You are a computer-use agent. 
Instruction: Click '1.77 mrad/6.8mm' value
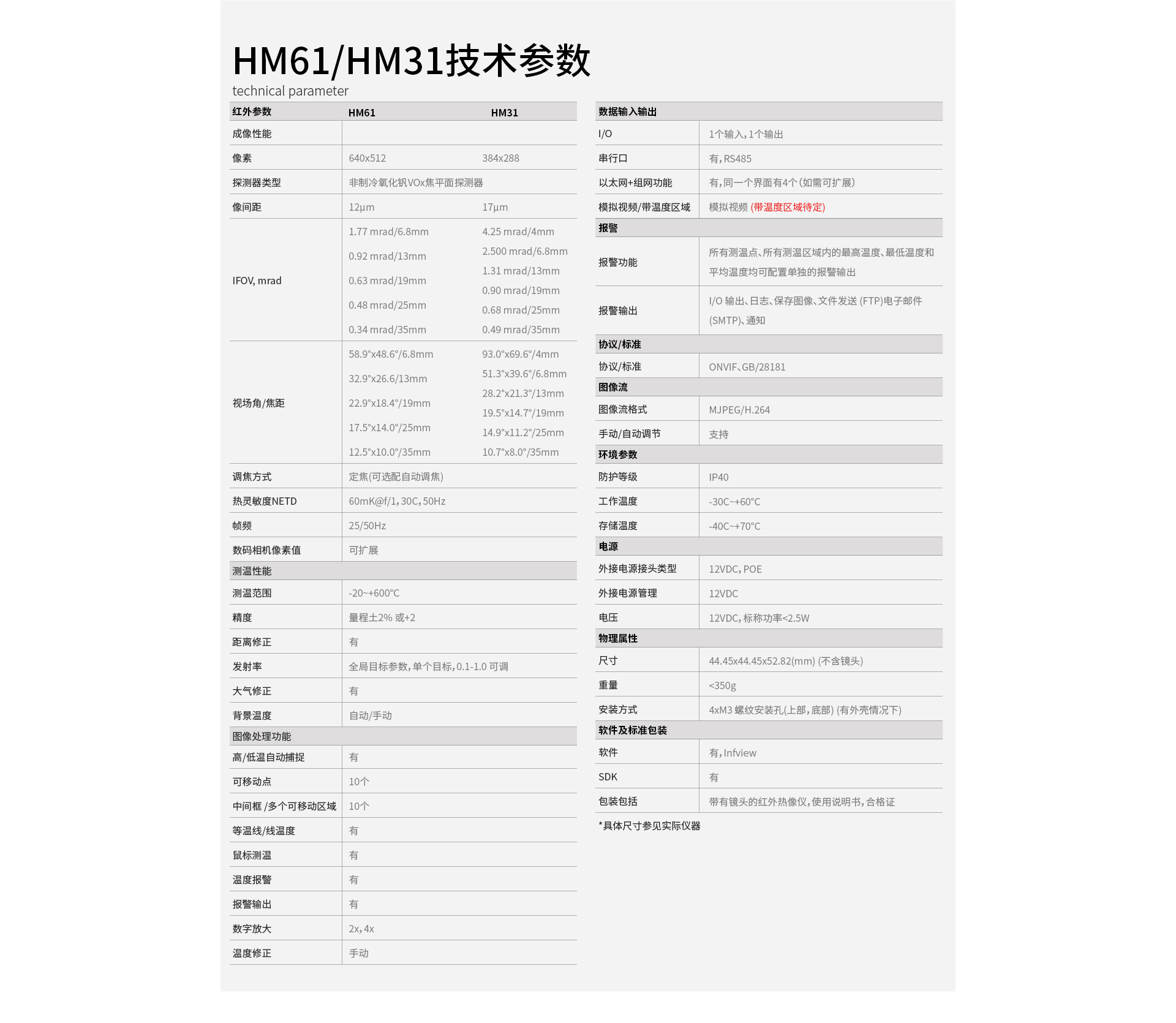tap(388, 232)
